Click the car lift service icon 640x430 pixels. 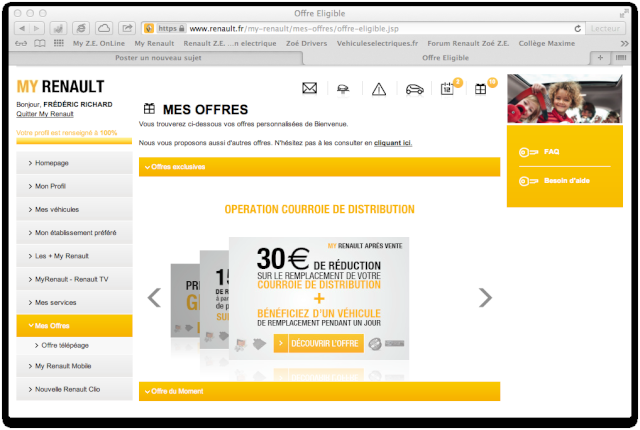click(343, 89)
